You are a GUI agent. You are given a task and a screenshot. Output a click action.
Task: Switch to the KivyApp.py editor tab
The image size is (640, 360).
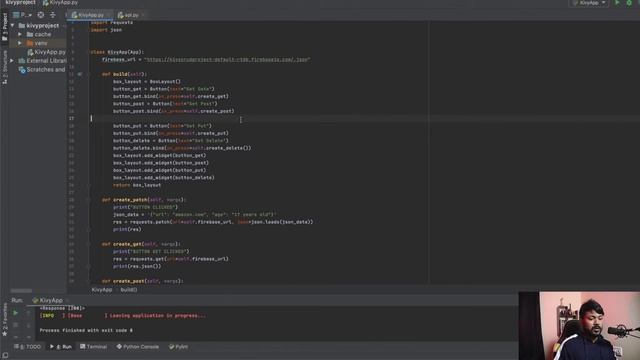point(90,15)
